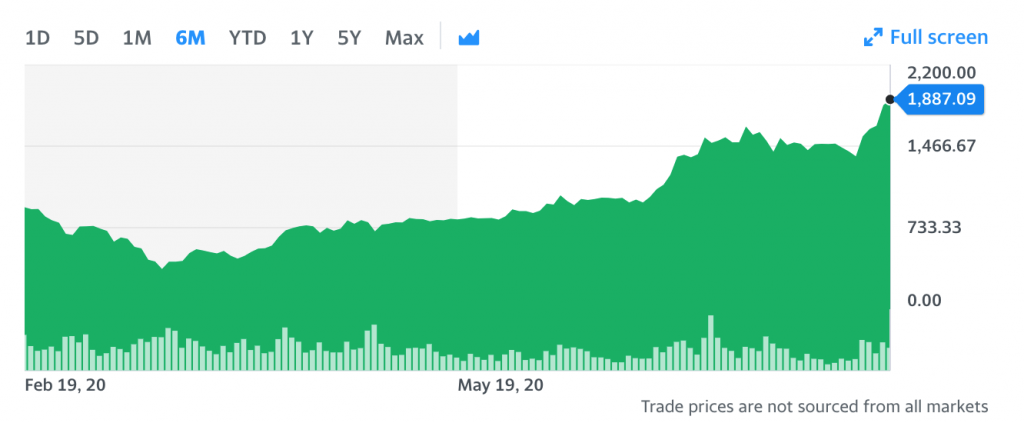
Task: Show the Max history range
Action: pyautogui.click(x=404, y=38)
